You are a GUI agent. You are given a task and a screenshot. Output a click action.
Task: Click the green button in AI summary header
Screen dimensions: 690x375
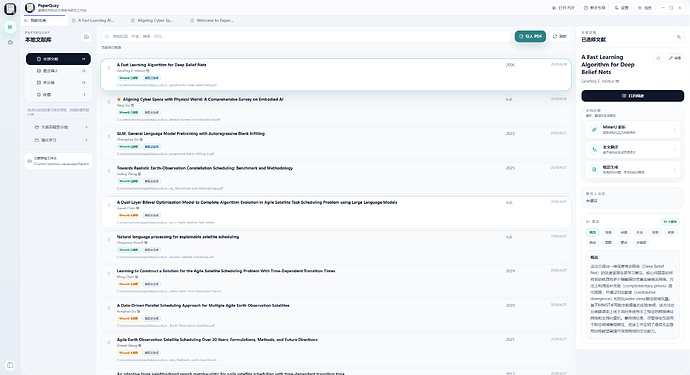pyautogui.click(x=670, y=222)
